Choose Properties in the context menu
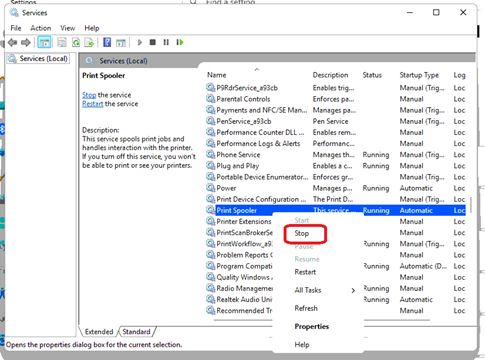The height and width of the screenshot is (360, 485). point(312,327)
